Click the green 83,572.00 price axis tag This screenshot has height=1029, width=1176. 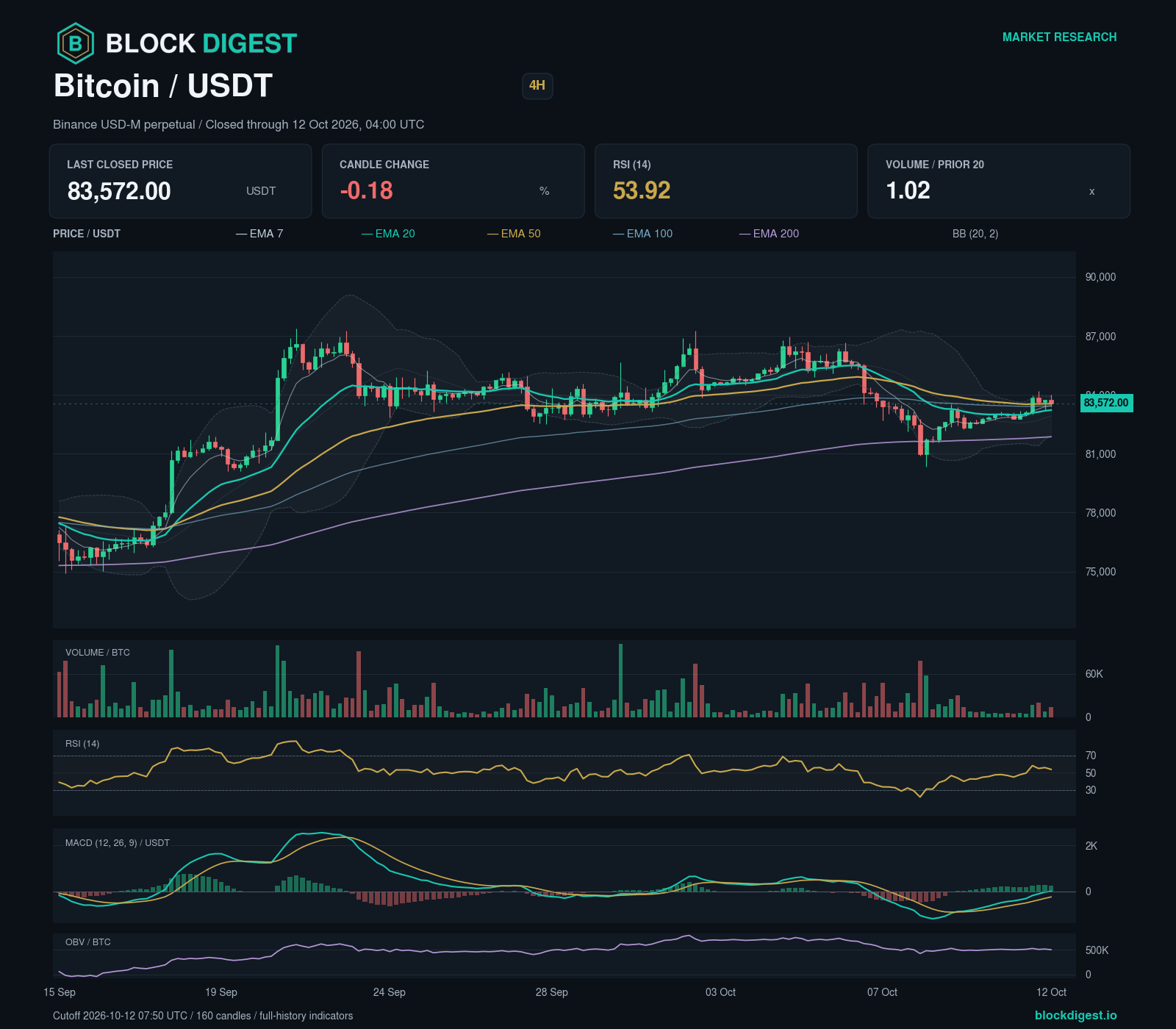click(x=1106, y=403)
